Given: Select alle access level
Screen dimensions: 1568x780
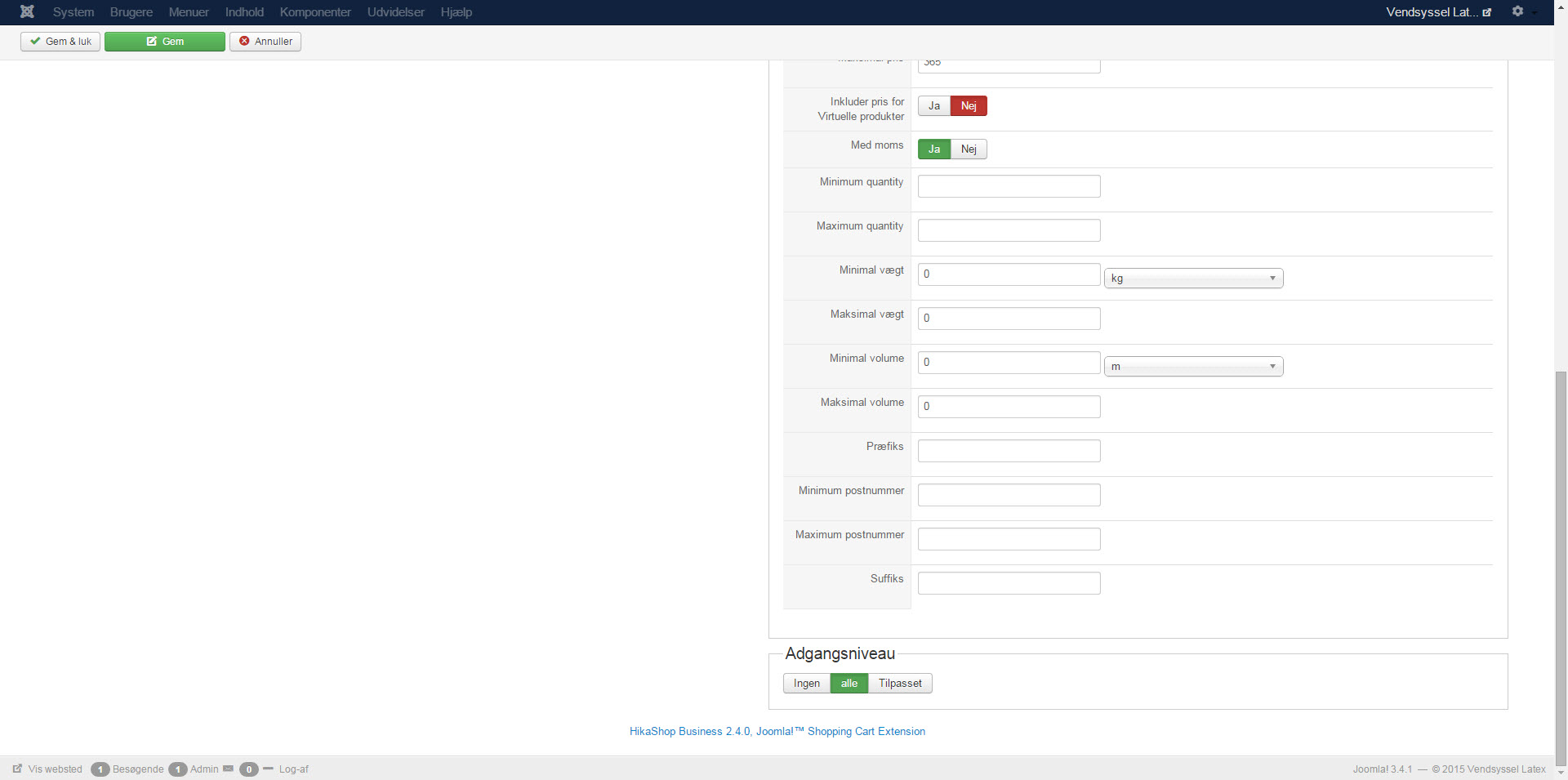Looking at the screenshot, I should [x=849, y=684].
